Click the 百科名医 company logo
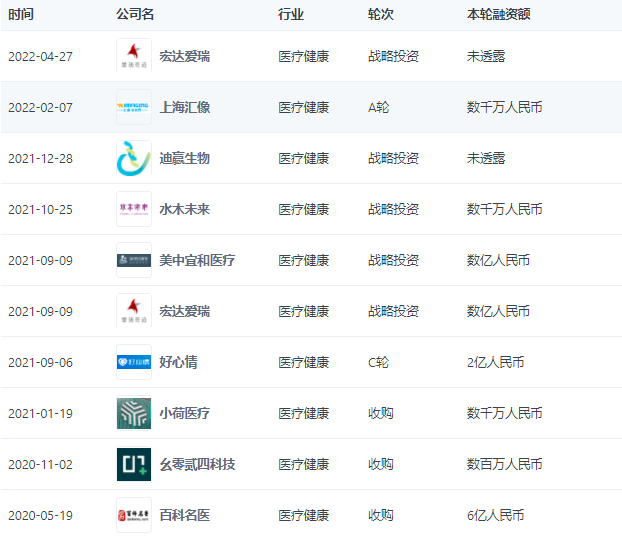622x537 pixels. (x=134, y=515)
